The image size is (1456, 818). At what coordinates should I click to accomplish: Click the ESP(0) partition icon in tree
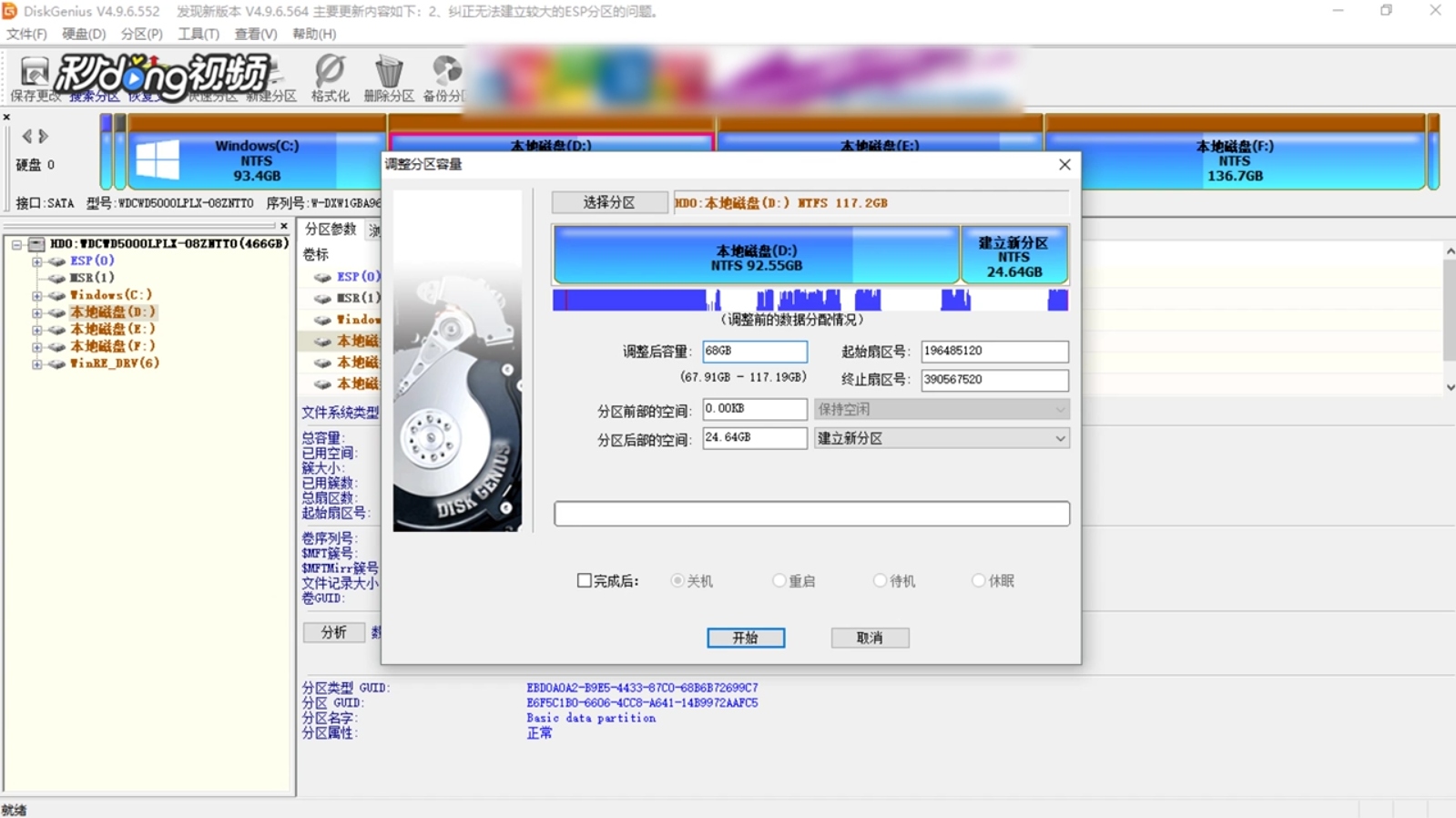click(x=56, y=261)
